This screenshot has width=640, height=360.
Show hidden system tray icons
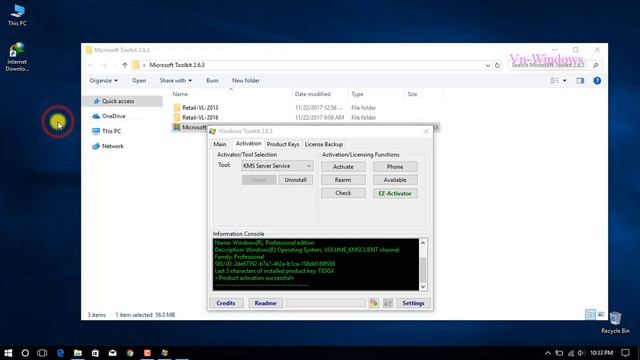pos(548,353)
